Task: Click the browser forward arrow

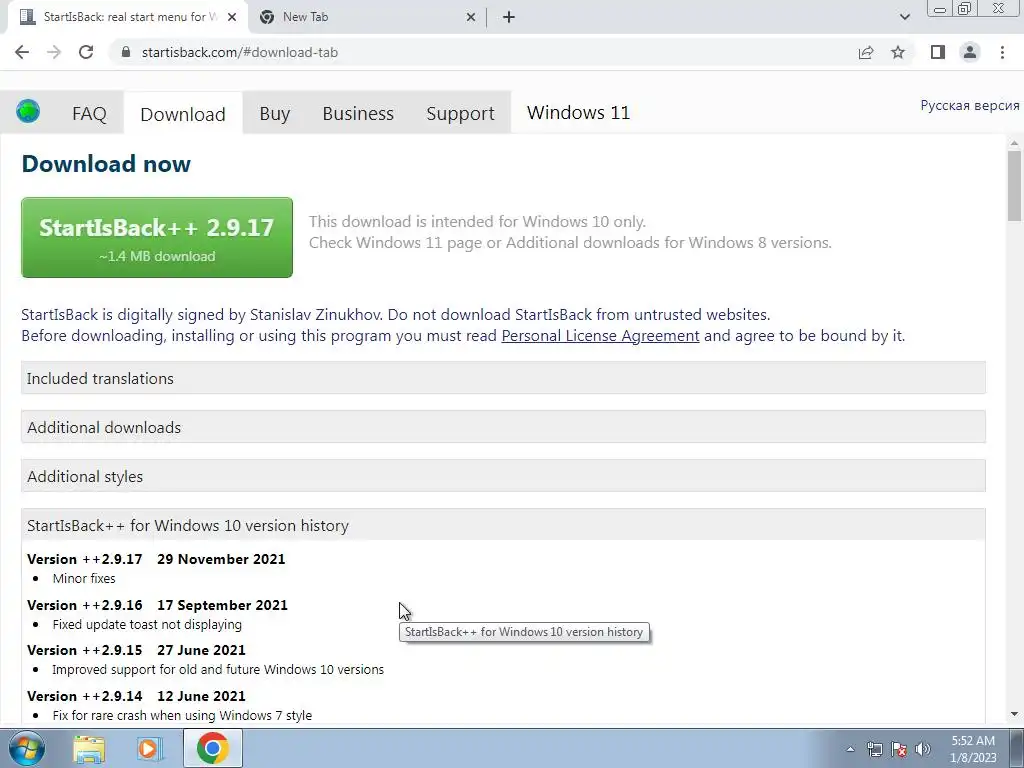Action: click(54, 52)
